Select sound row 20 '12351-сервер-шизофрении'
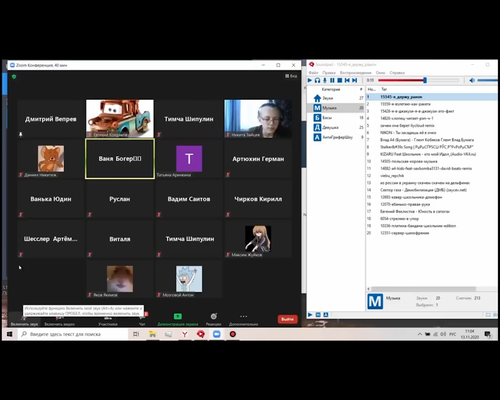 [x=432, y=233]
